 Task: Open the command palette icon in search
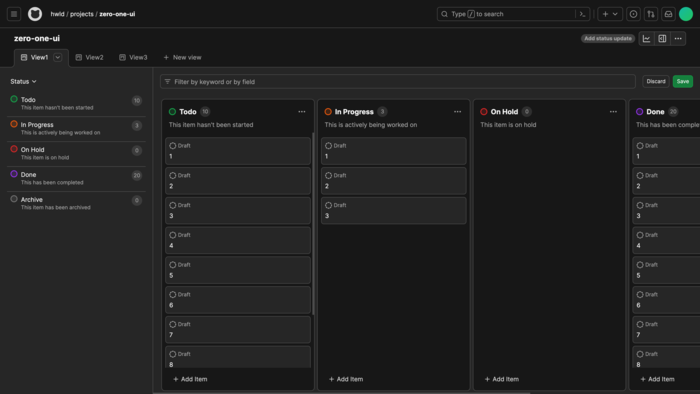pos(582,14)
